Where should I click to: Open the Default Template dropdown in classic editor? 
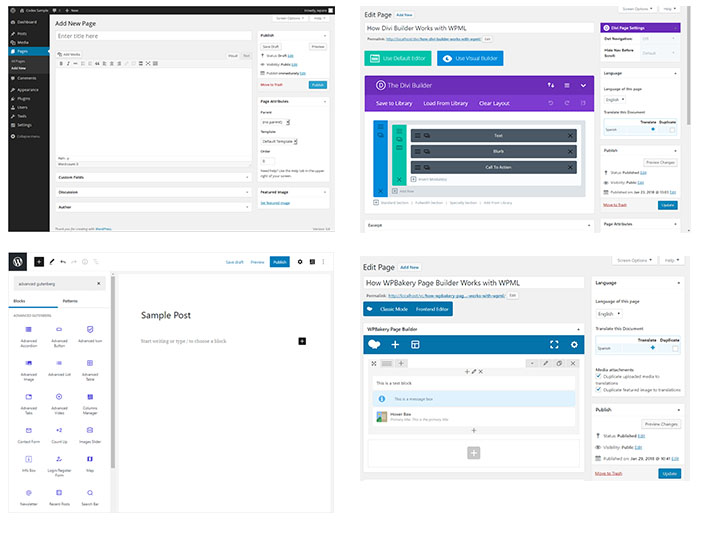coord(279,141)
